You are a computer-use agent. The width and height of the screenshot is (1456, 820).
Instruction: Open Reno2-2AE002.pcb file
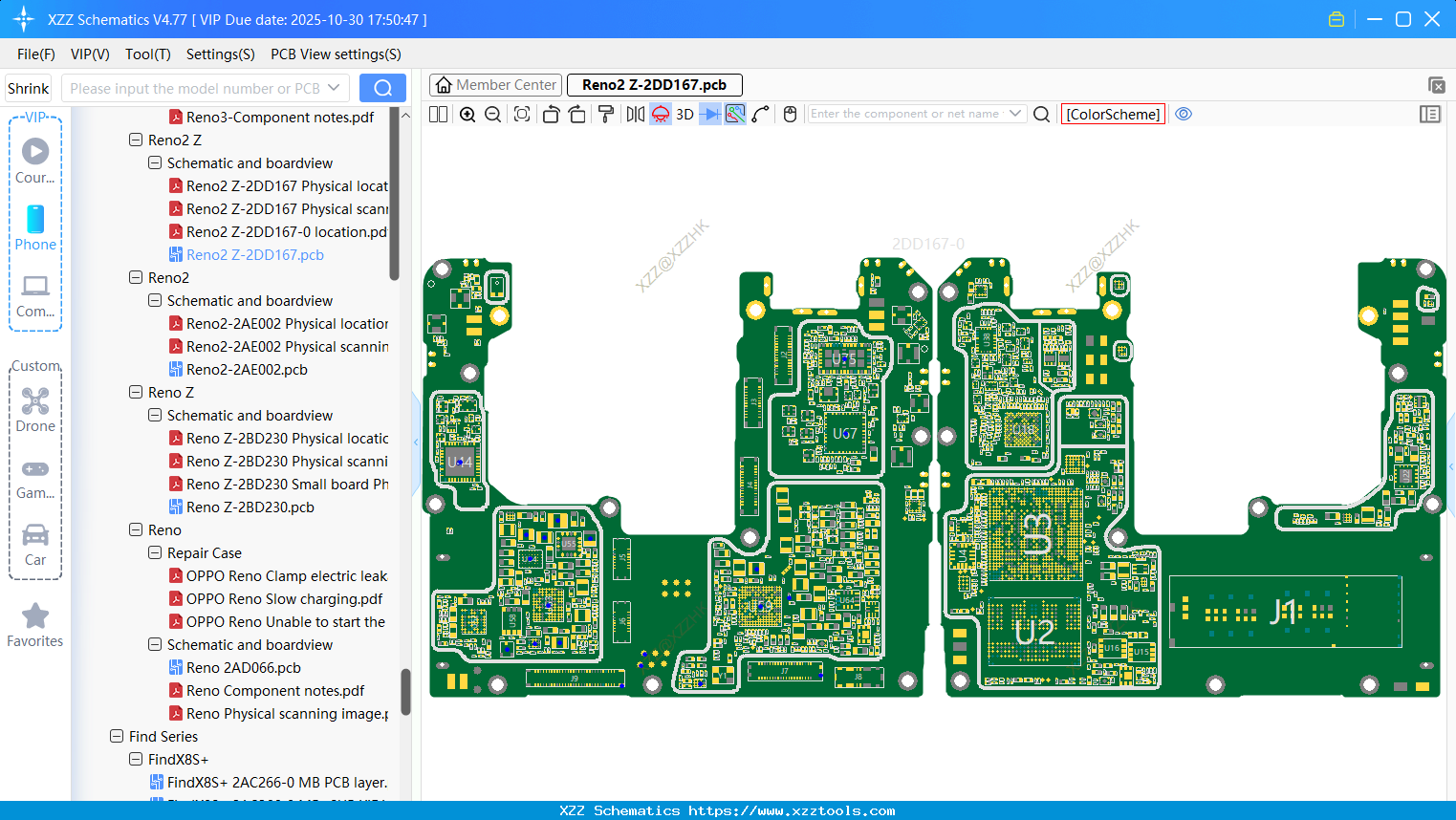[238, 370]
